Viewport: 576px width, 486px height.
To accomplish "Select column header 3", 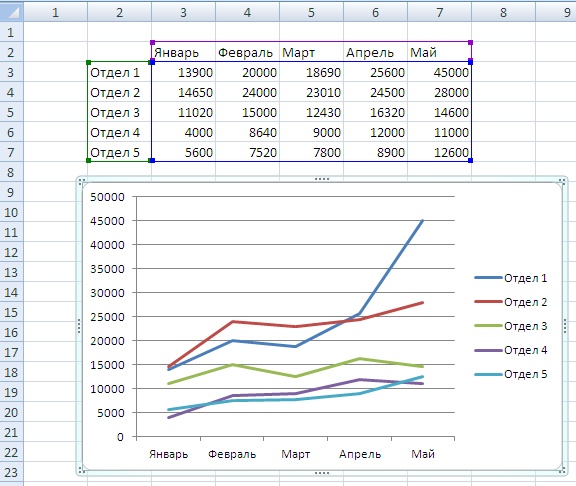I will (x=183, y=12).
